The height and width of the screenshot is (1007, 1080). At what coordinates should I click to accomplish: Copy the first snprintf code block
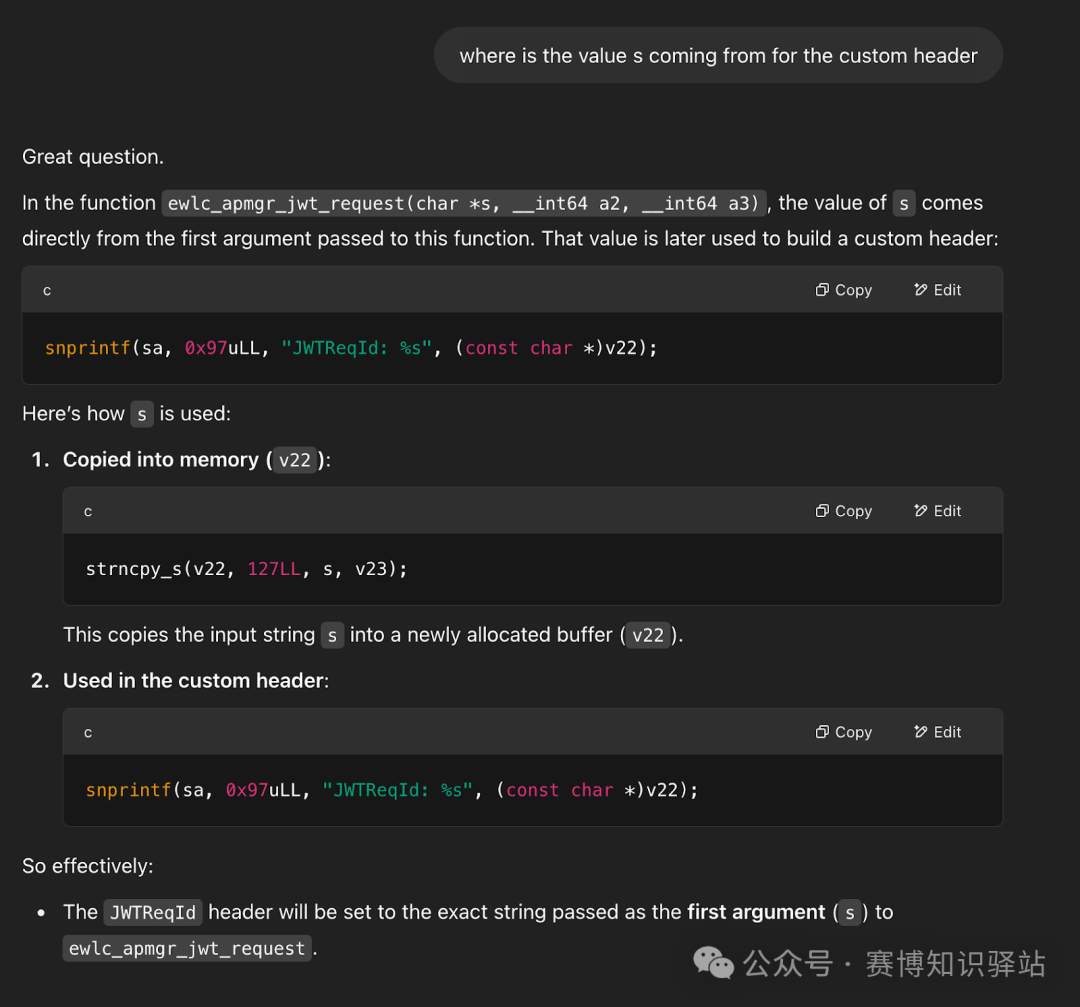coord(843,290)
